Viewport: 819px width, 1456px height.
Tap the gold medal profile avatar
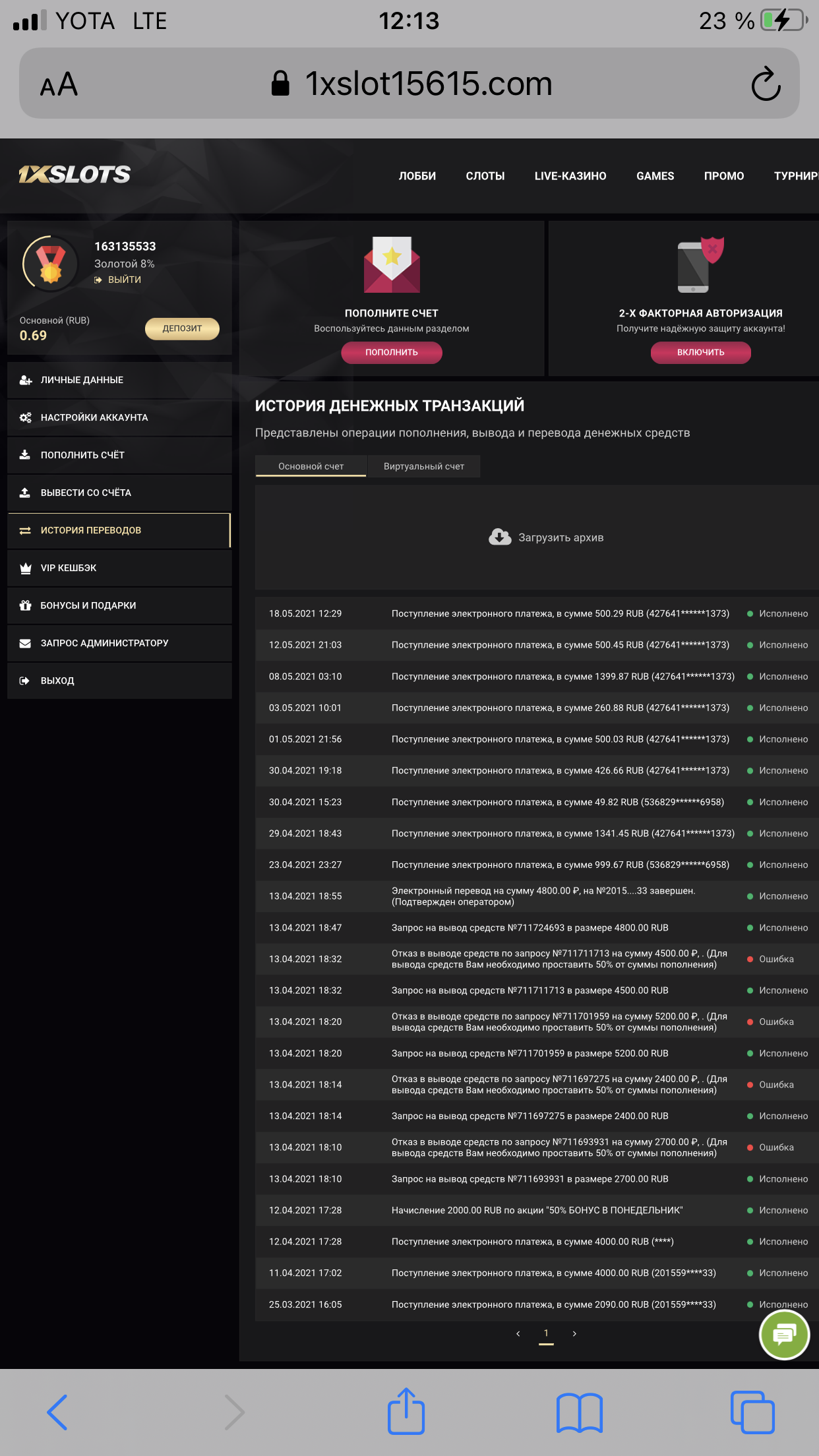(50, 264)
